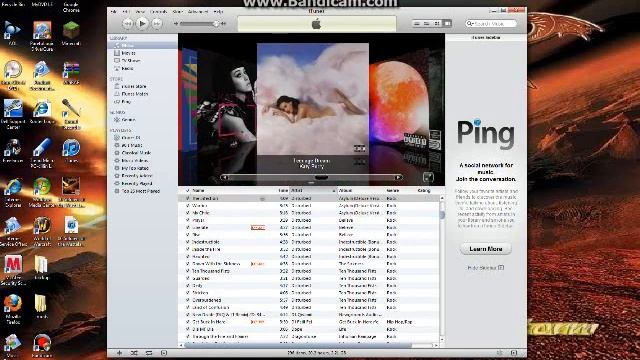Toggle the artwork viewer button
The height and width of the screenshot is (360, 640).
click(164, 353)
